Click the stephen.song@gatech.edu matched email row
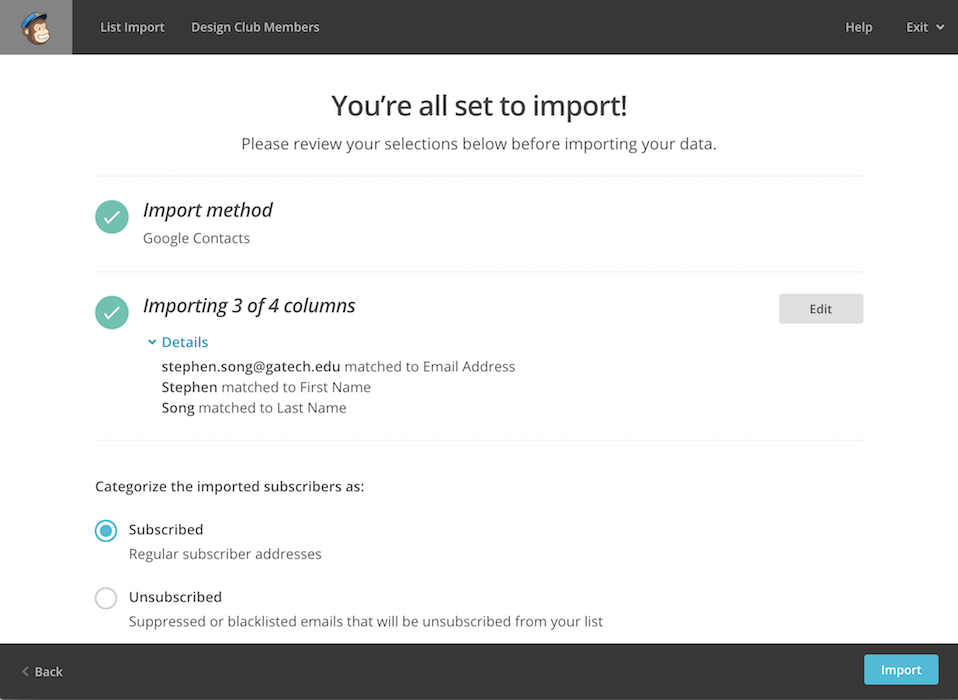958x700 pixels. click(x=338, y=366)
